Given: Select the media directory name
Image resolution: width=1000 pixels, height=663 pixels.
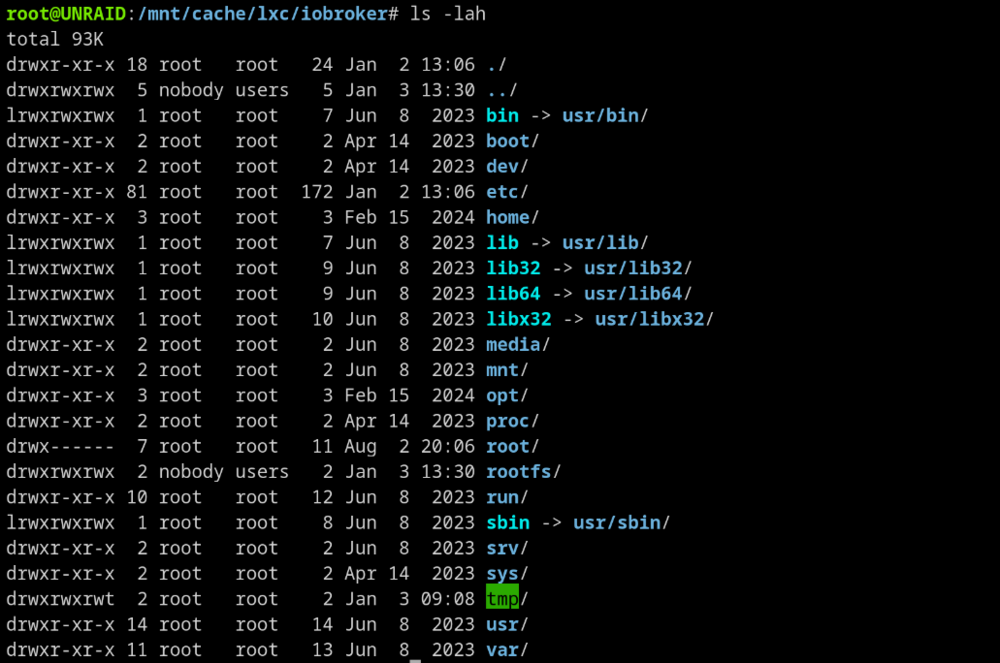Looking at the screenshot, I should (513, 344).
